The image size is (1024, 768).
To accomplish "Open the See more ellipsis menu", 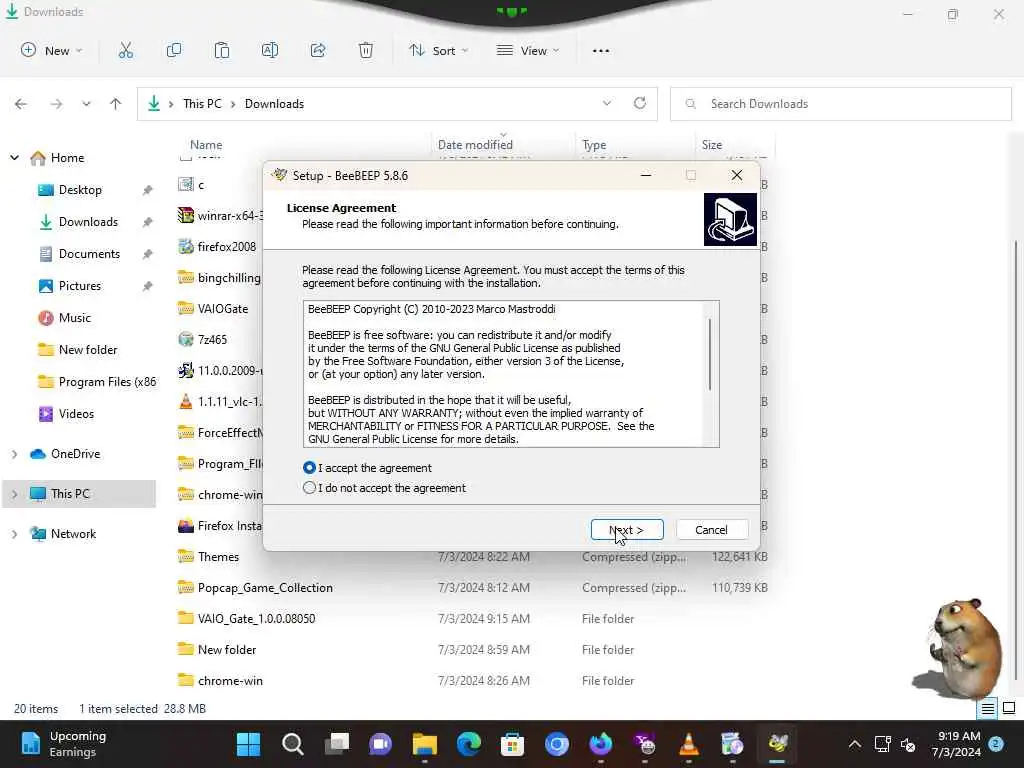I will [x=601, y=50].
